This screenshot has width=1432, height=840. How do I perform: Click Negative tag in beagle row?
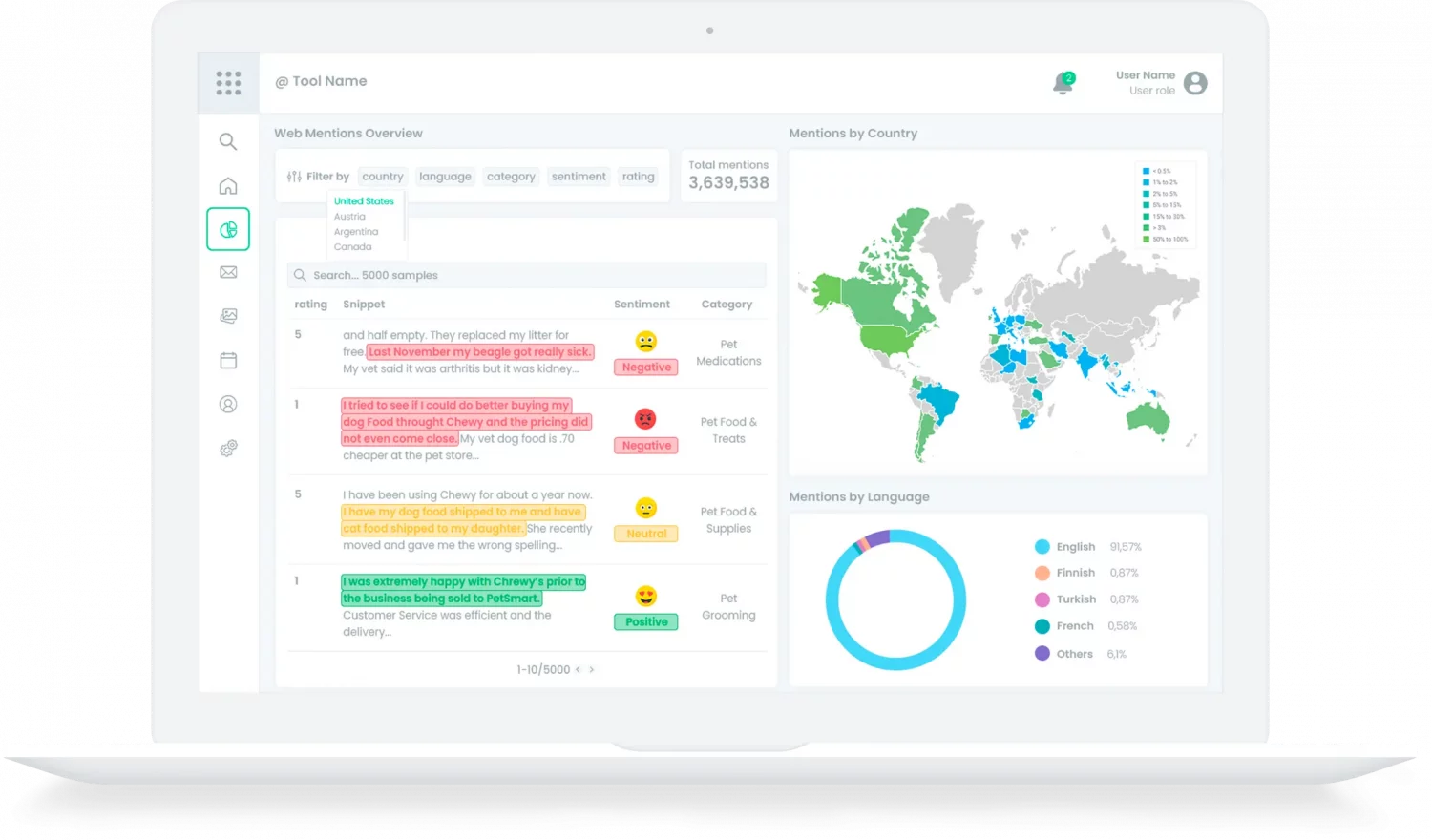646,367
